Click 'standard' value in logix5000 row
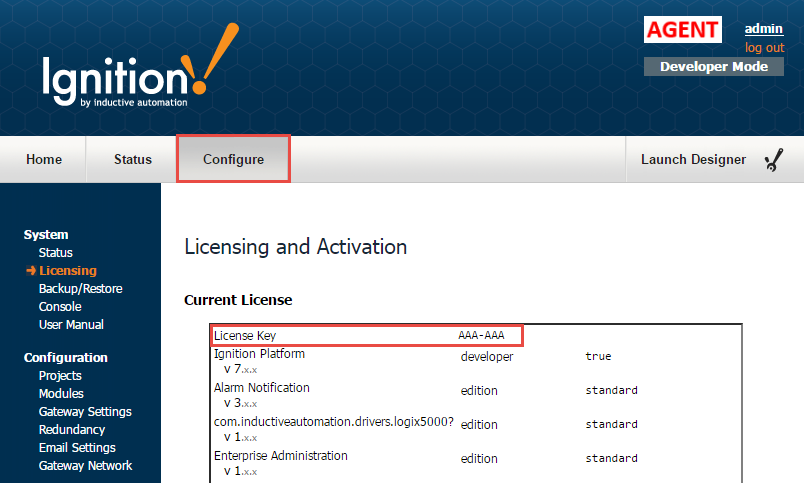The height and width of the screenshot is (483, 804). click(x=611, y=425)
